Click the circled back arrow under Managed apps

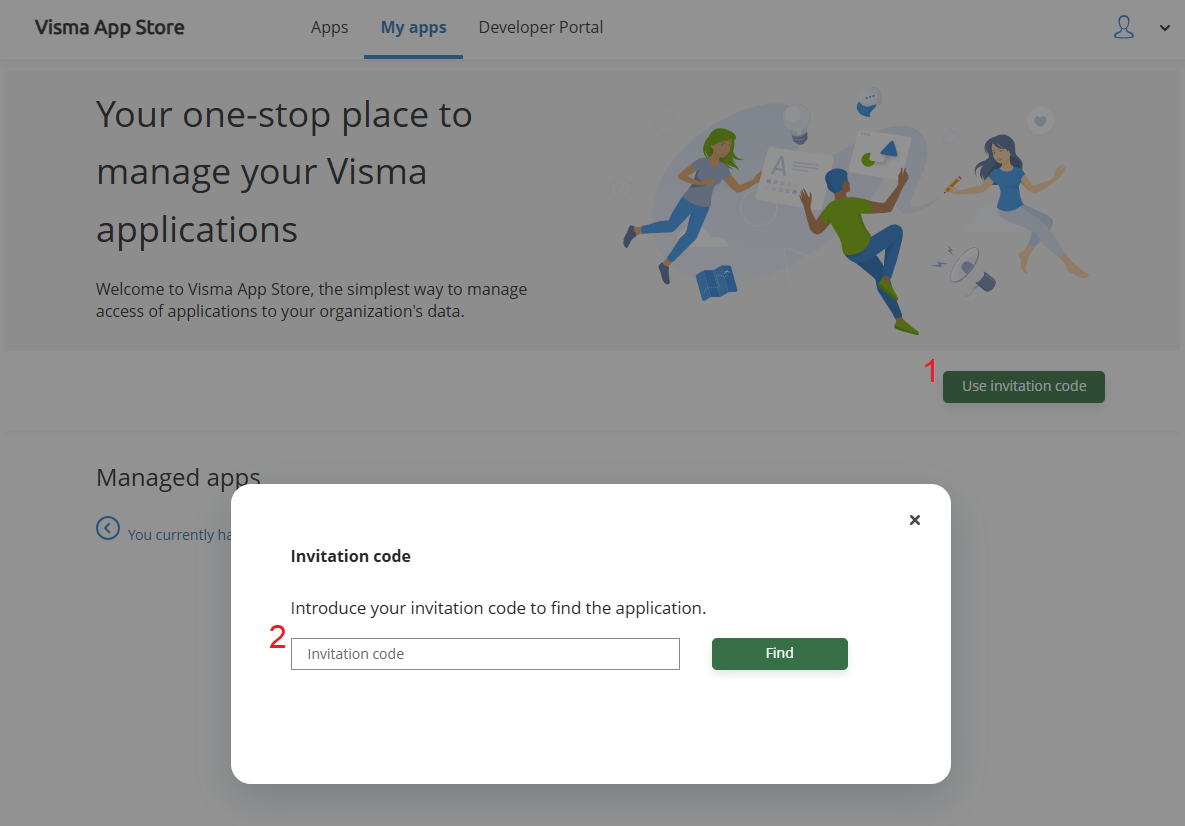(x=108, y=528)
